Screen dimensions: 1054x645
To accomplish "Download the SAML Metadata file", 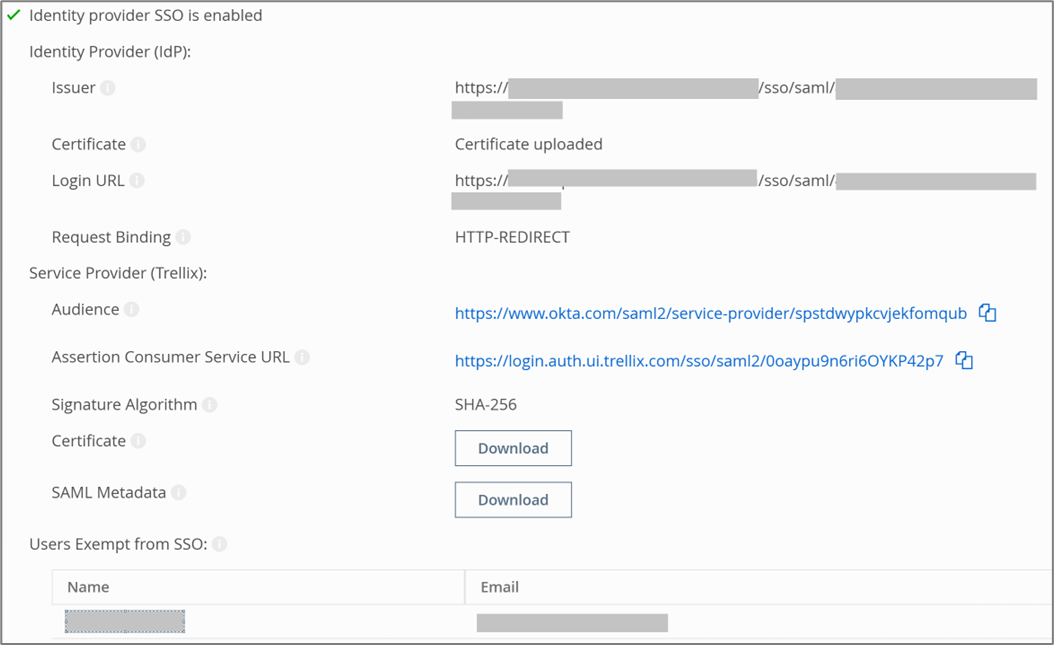I will coord(513,500).
